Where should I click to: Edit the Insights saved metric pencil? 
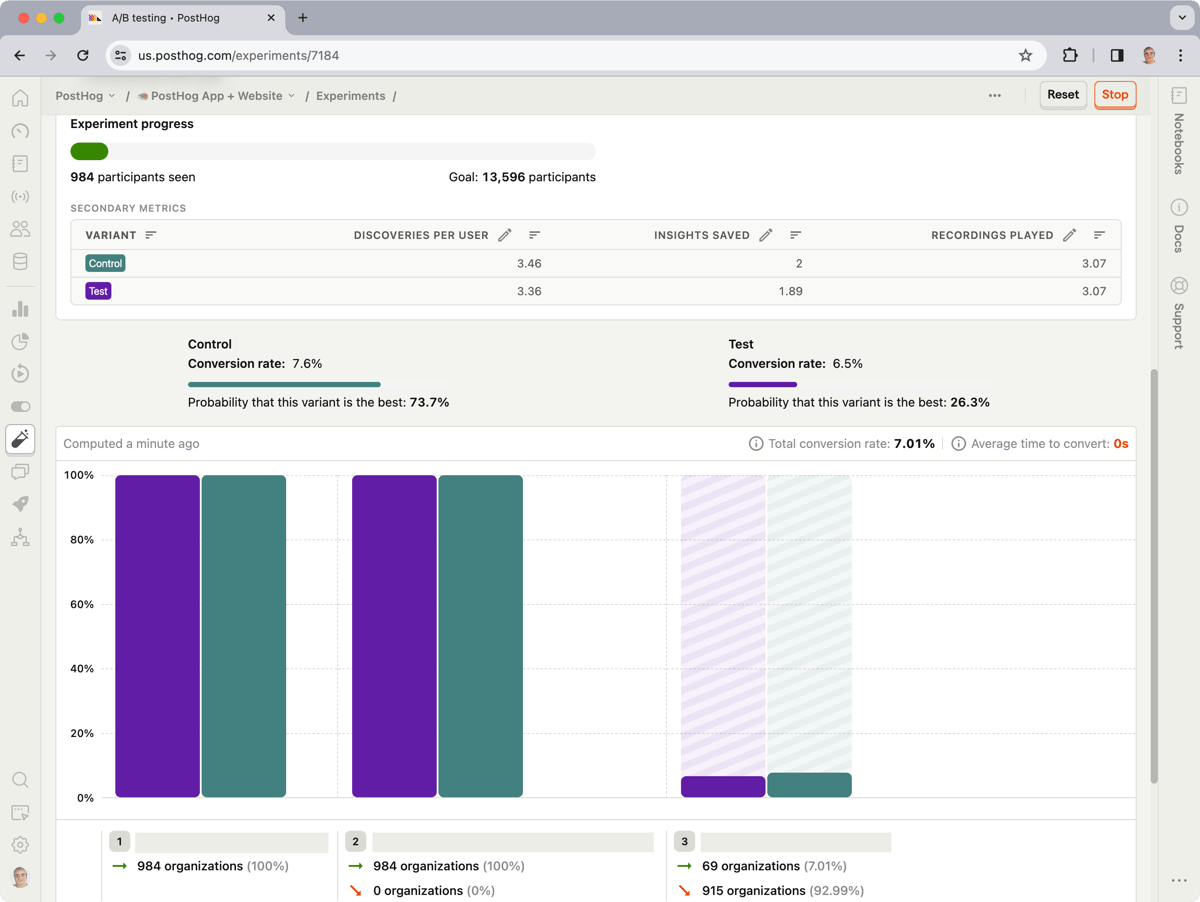tap(766, 235)
